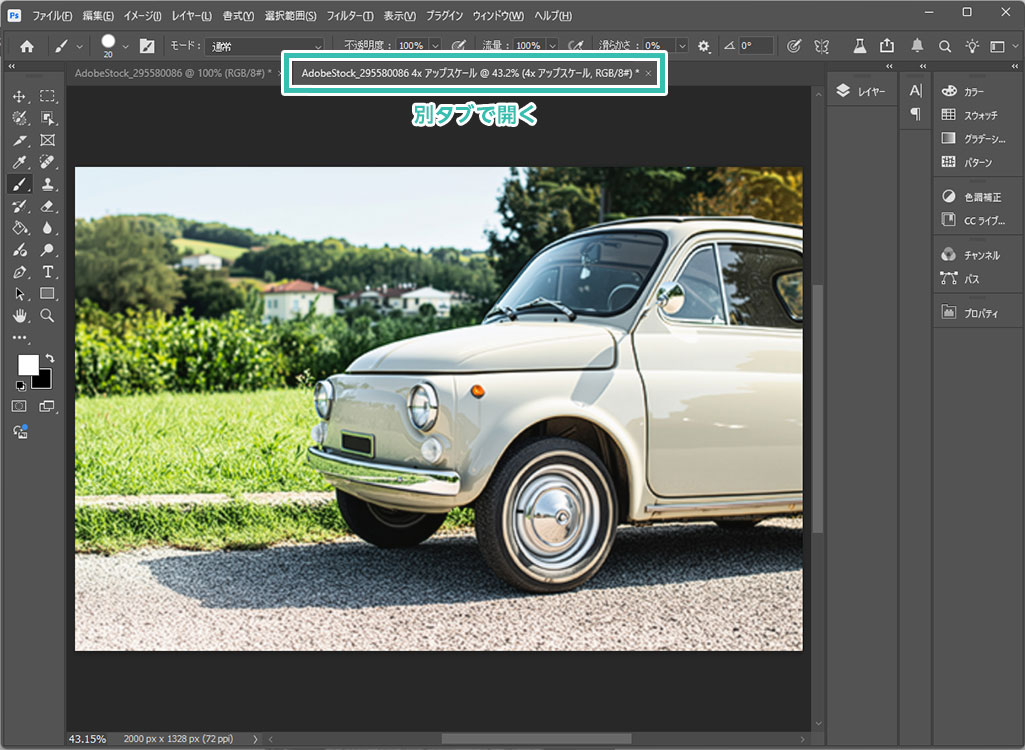Toggle butterfly symmetry paint options

tap(822, 46)
